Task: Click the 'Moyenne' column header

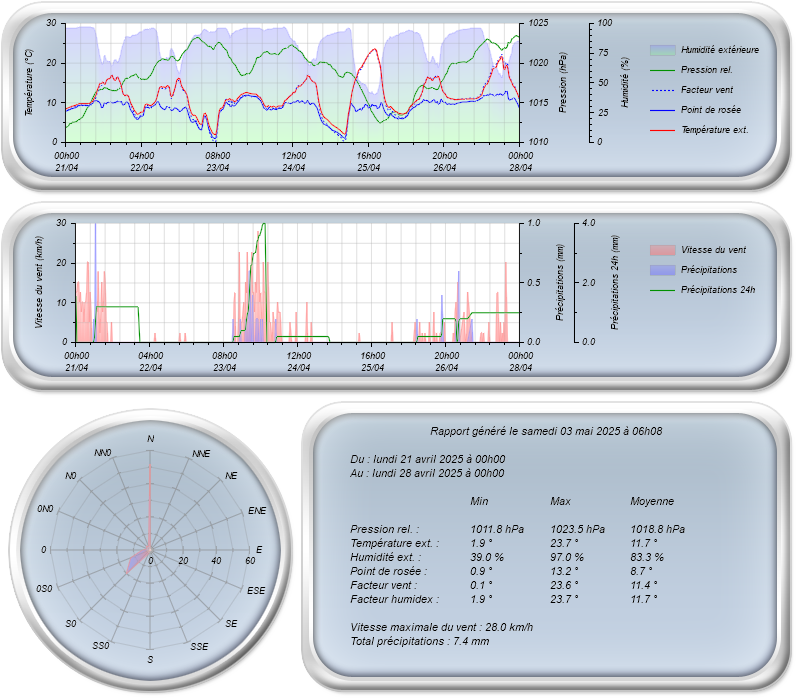Action: coord(652,502)
